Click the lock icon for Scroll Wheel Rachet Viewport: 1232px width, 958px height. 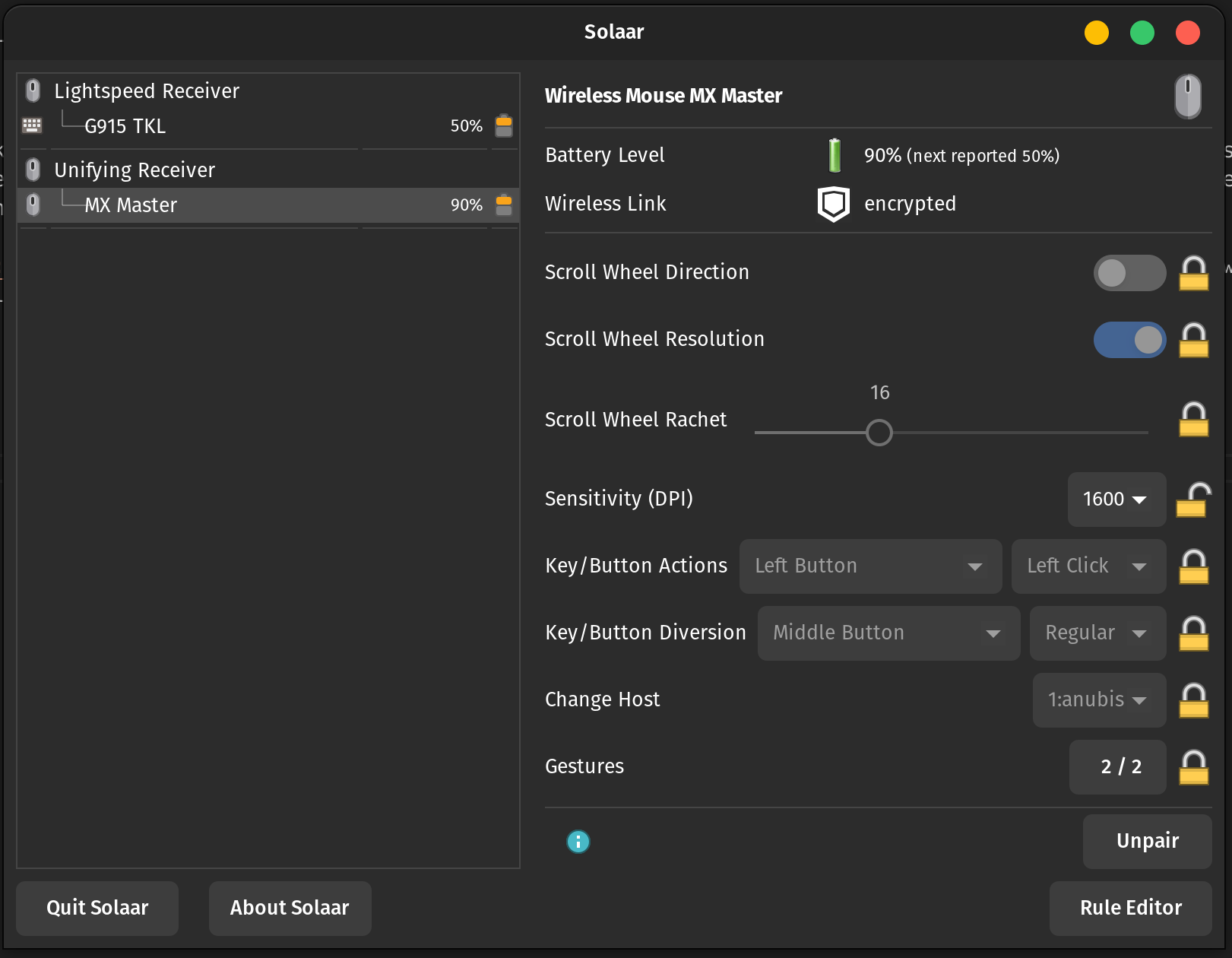point(1193,419)
